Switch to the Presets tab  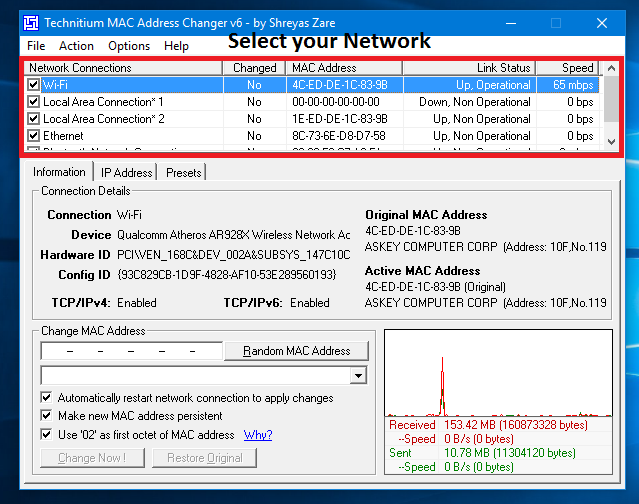183,173
